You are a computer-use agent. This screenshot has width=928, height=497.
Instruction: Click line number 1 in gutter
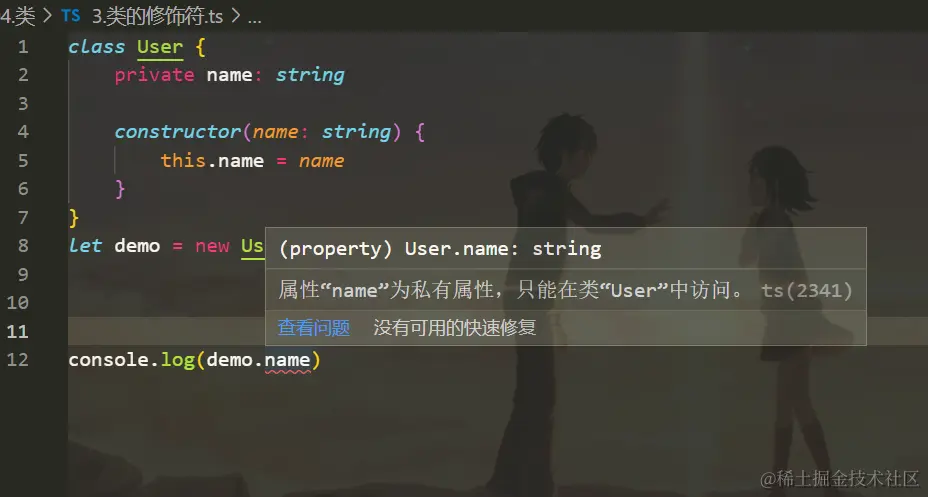point(23,47)
